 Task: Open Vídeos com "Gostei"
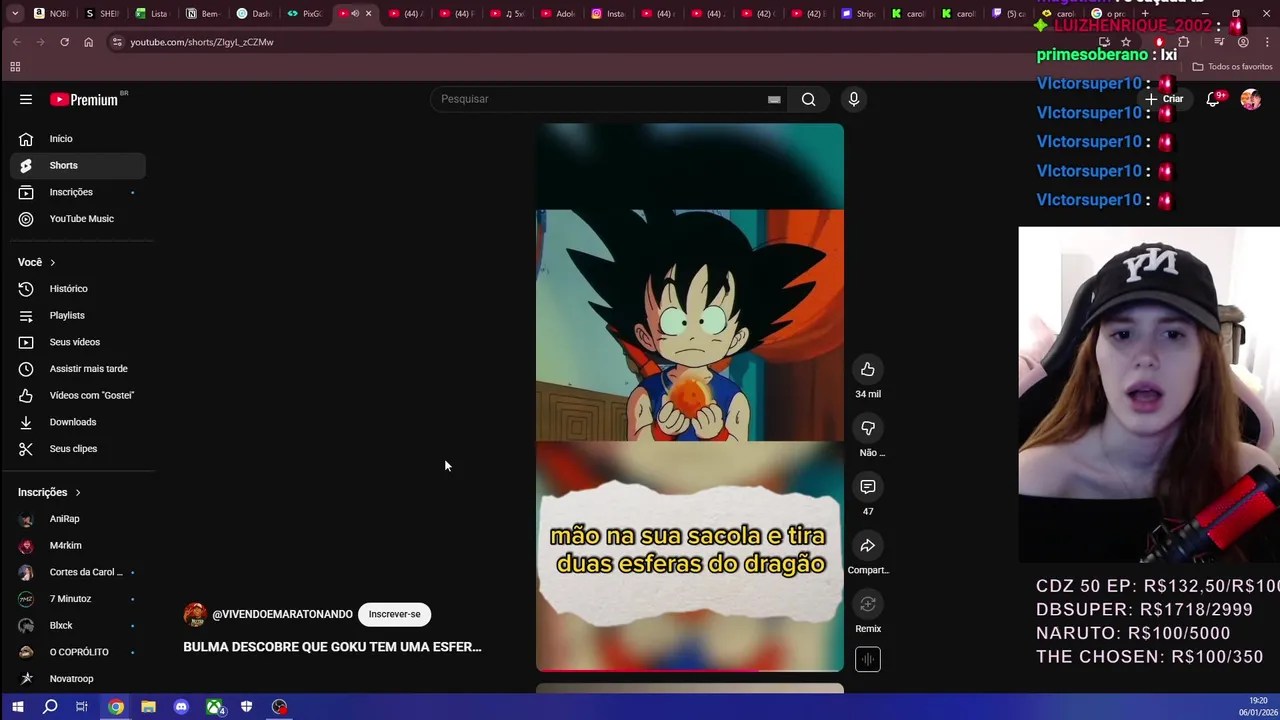(x=78, y=395)
